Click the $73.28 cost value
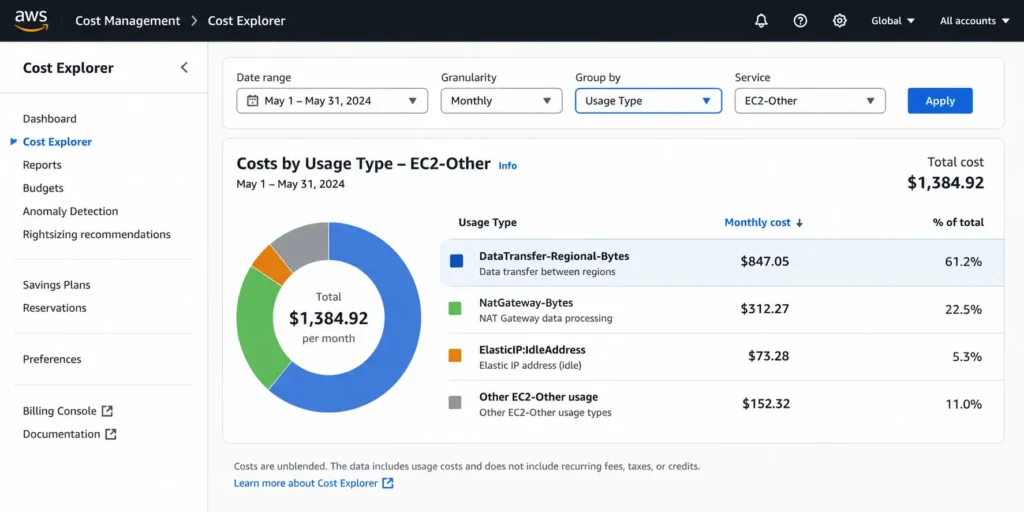The width and height of the screenshot is (1024, 512). click(769, 356)
